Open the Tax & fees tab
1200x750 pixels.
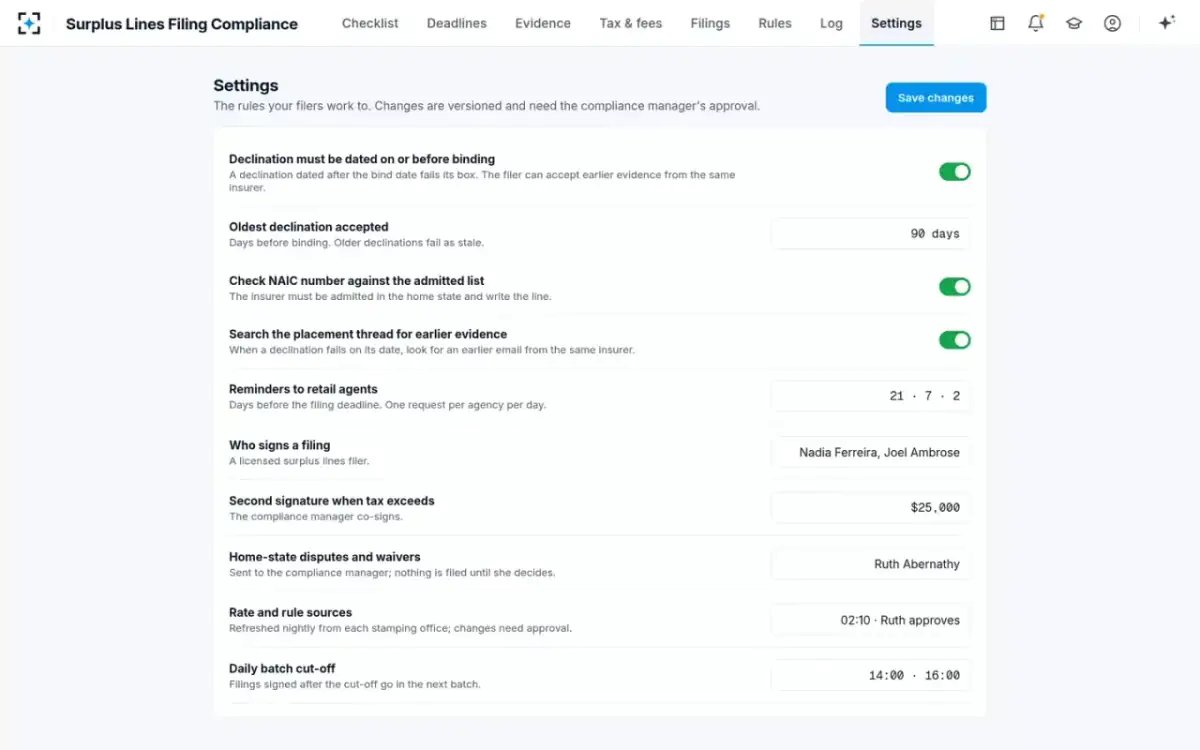[631, 23]
